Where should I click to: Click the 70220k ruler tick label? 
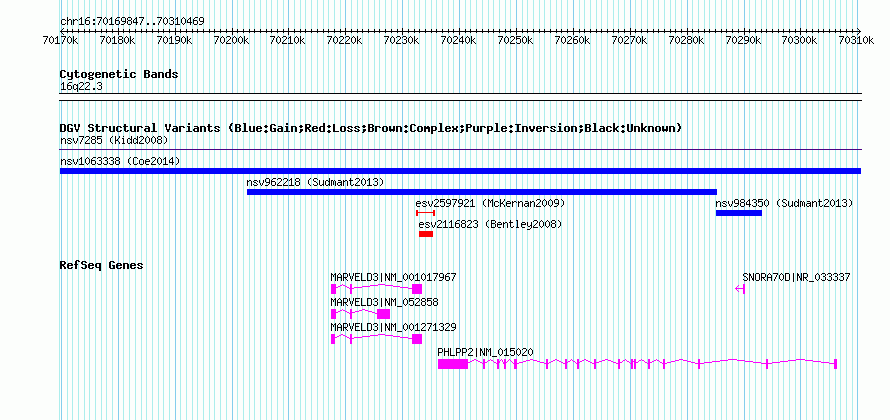[x=345, y=40]
